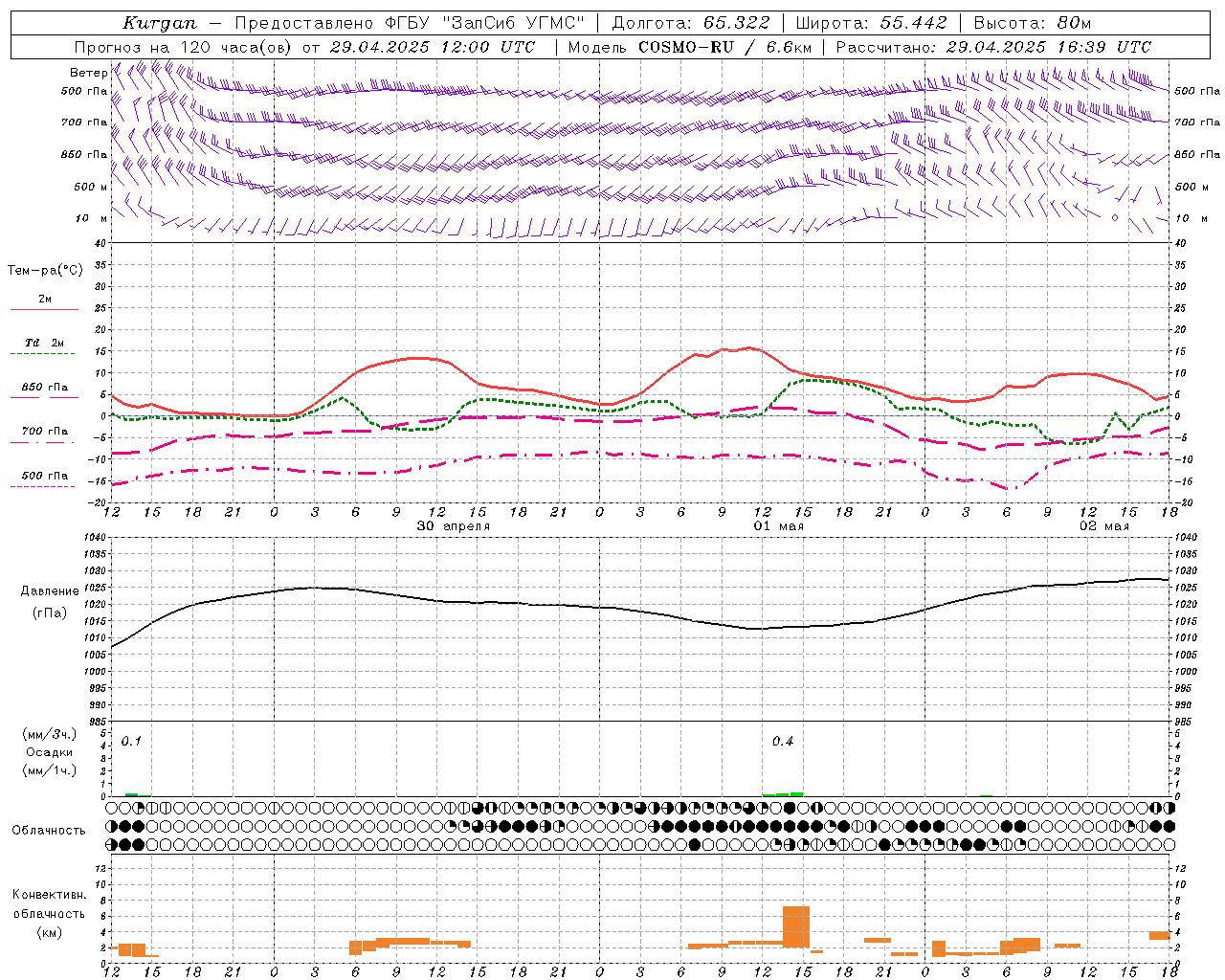Click the "Ветер" wind panel label

pos(88,73)
